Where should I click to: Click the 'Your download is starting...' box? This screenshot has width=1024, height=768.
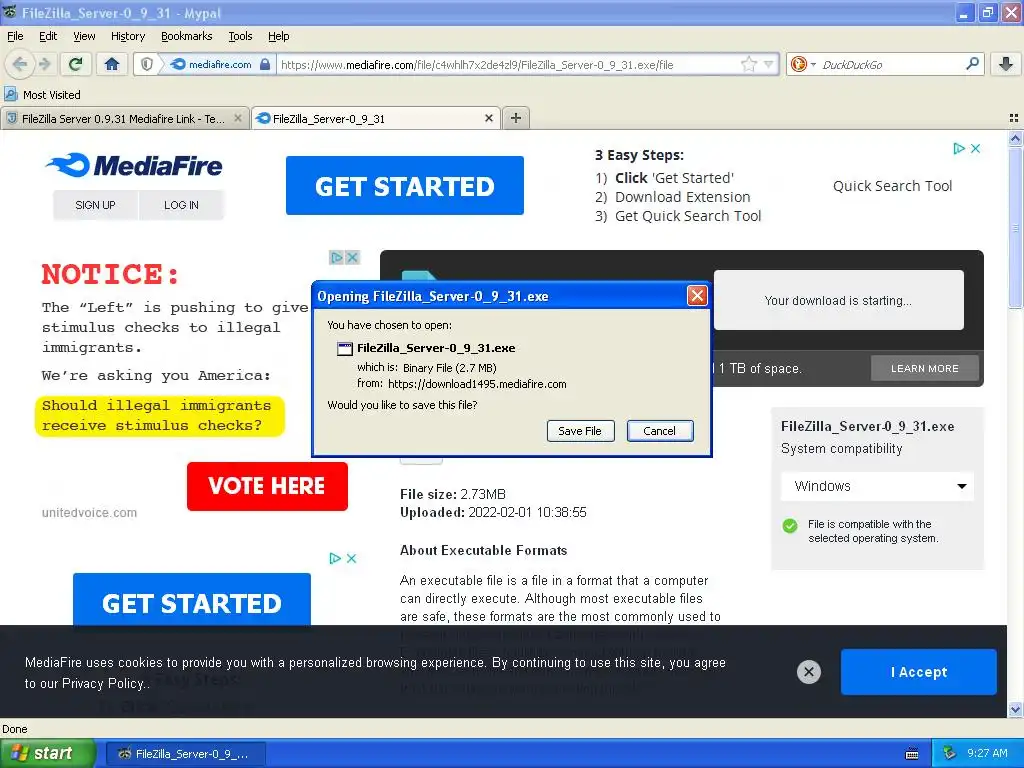pyautogui.click(x=839, y=300)
